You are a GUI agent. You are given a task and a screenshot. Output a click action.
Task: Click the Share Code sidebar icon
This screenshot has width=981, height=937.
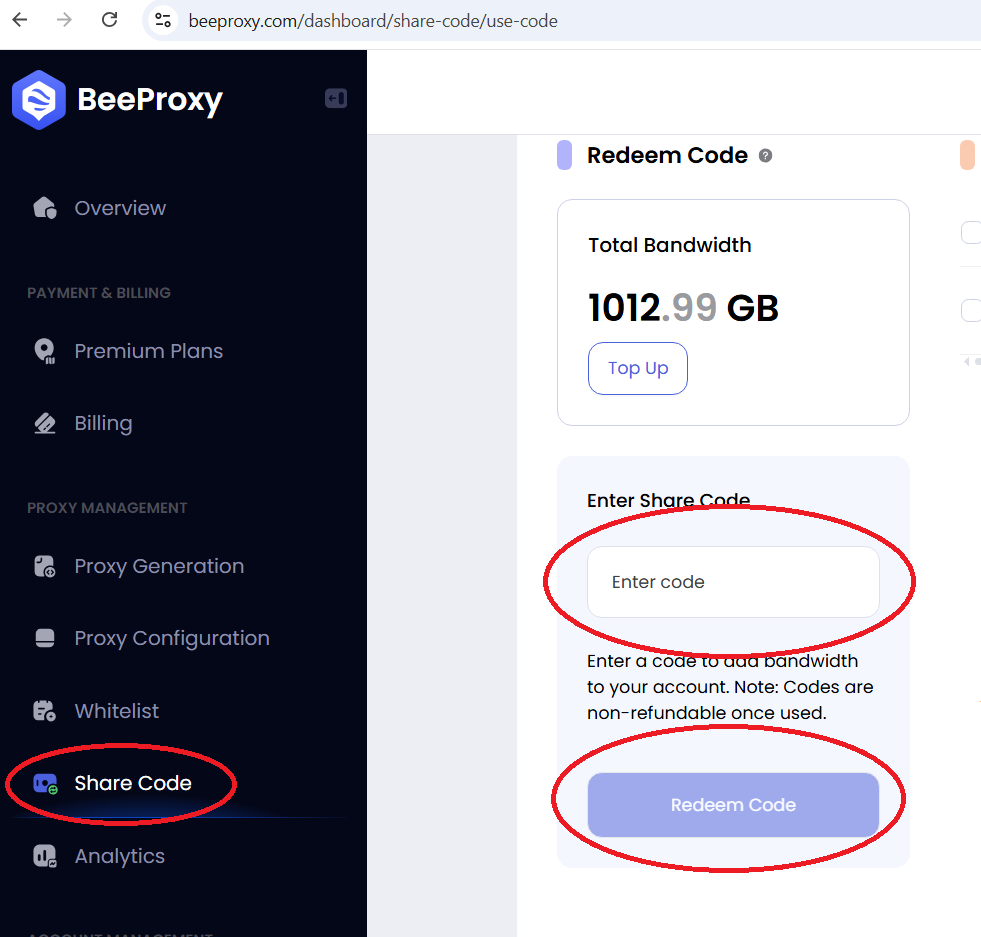[45, 783]
